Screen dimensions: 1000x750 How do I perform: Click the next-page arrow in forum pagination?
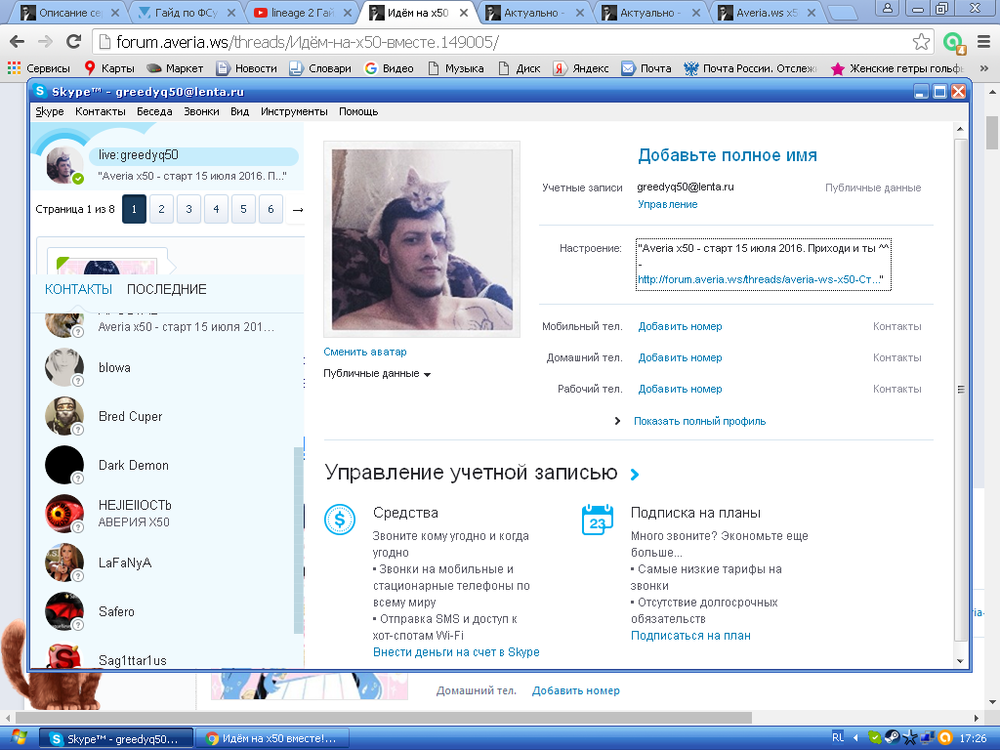click(297, 209)
